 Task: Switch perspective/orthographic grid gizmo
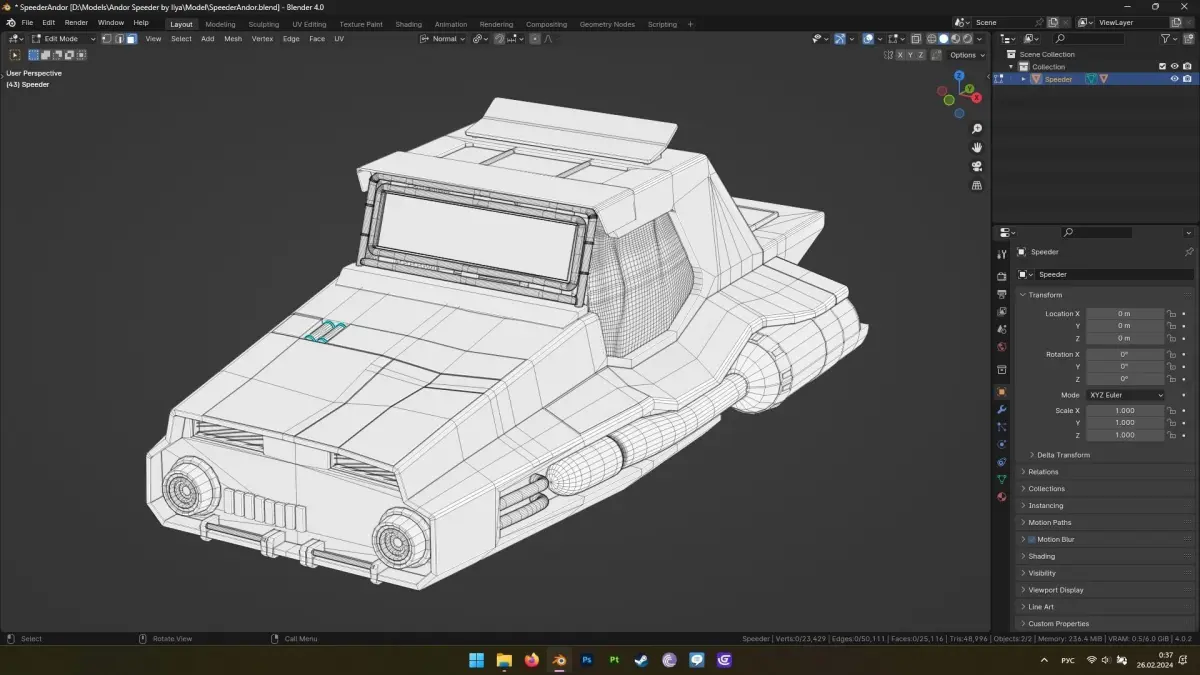tap(977, 185)
